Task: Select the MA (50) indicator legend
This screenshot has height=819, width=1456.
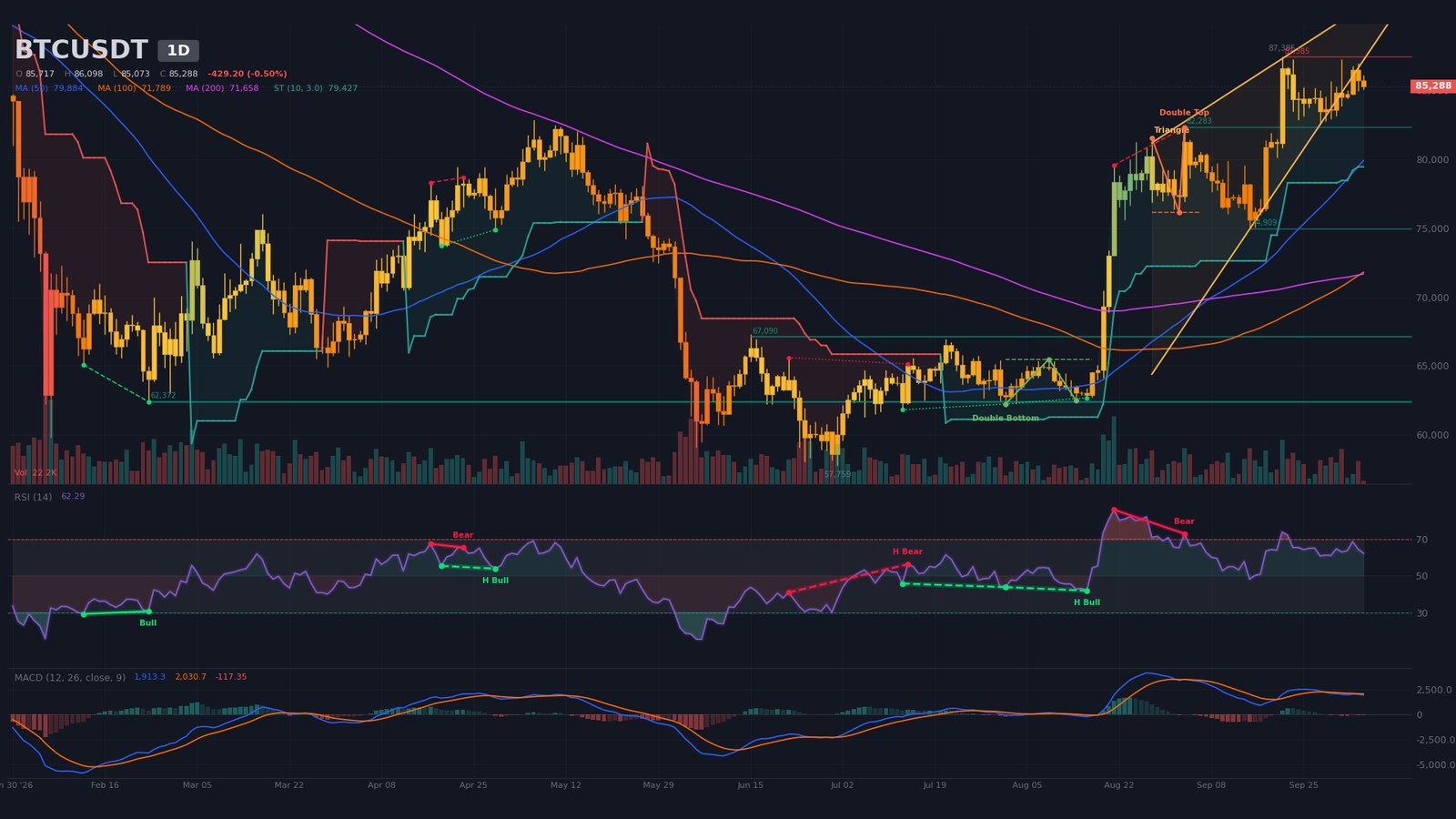Action: [x=49, y=88]
